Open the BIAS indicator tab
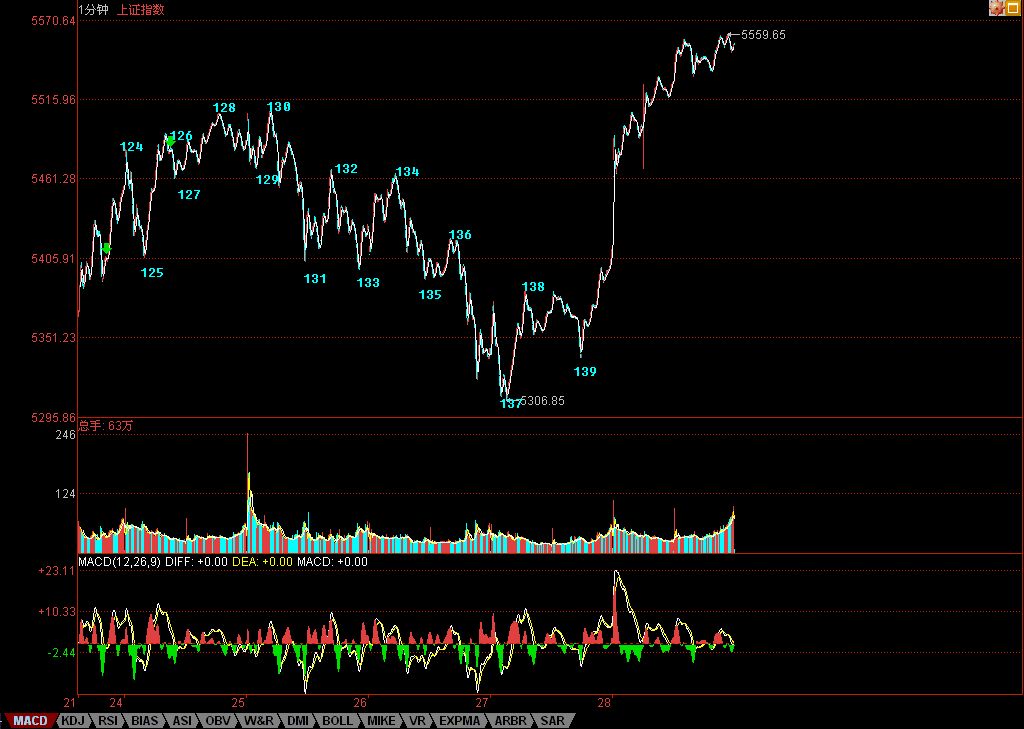Viewport: 1024px width, 729px height. tap(144, 720)
